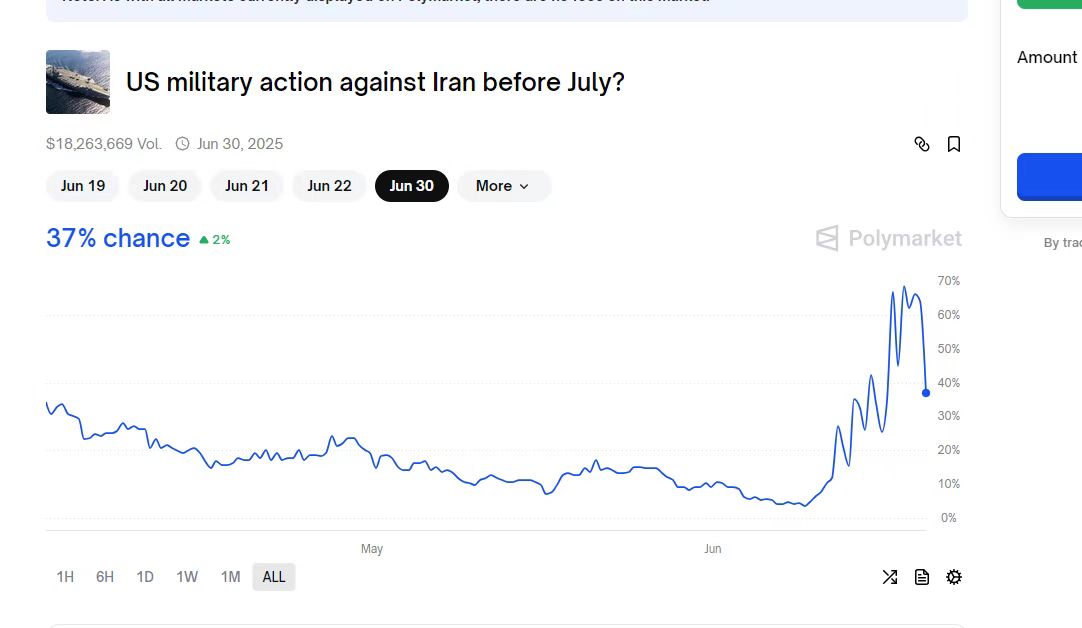
Task: Choose the Jun 22 date tab
Action: pos(329,186)
